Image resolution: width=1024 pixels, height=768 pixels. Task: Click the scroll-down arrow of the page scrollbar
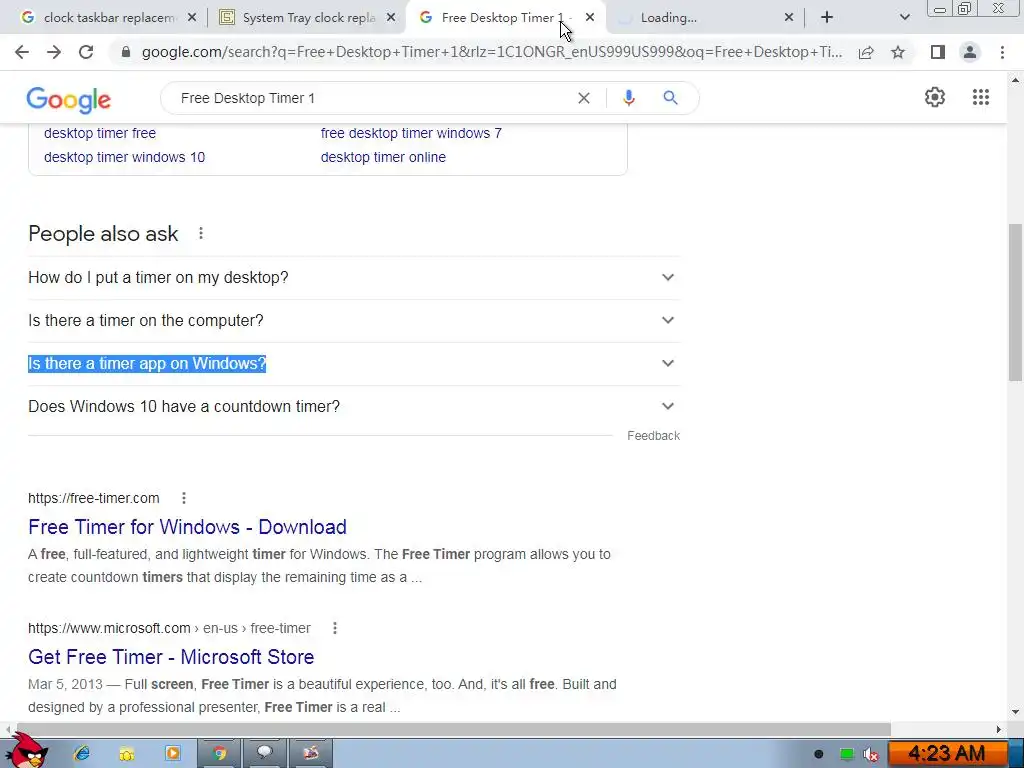(1015, 712)
